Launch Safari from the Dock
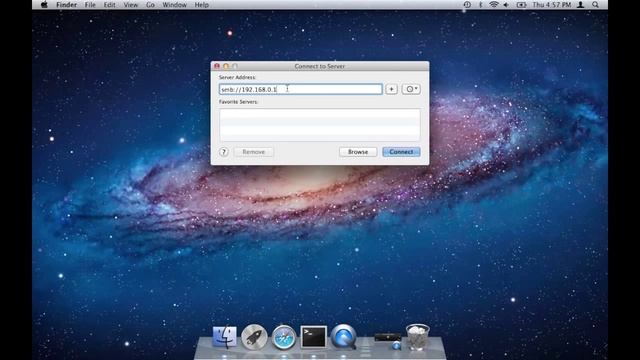Viewport: 640px width, 360px height. tap(284, 337)
